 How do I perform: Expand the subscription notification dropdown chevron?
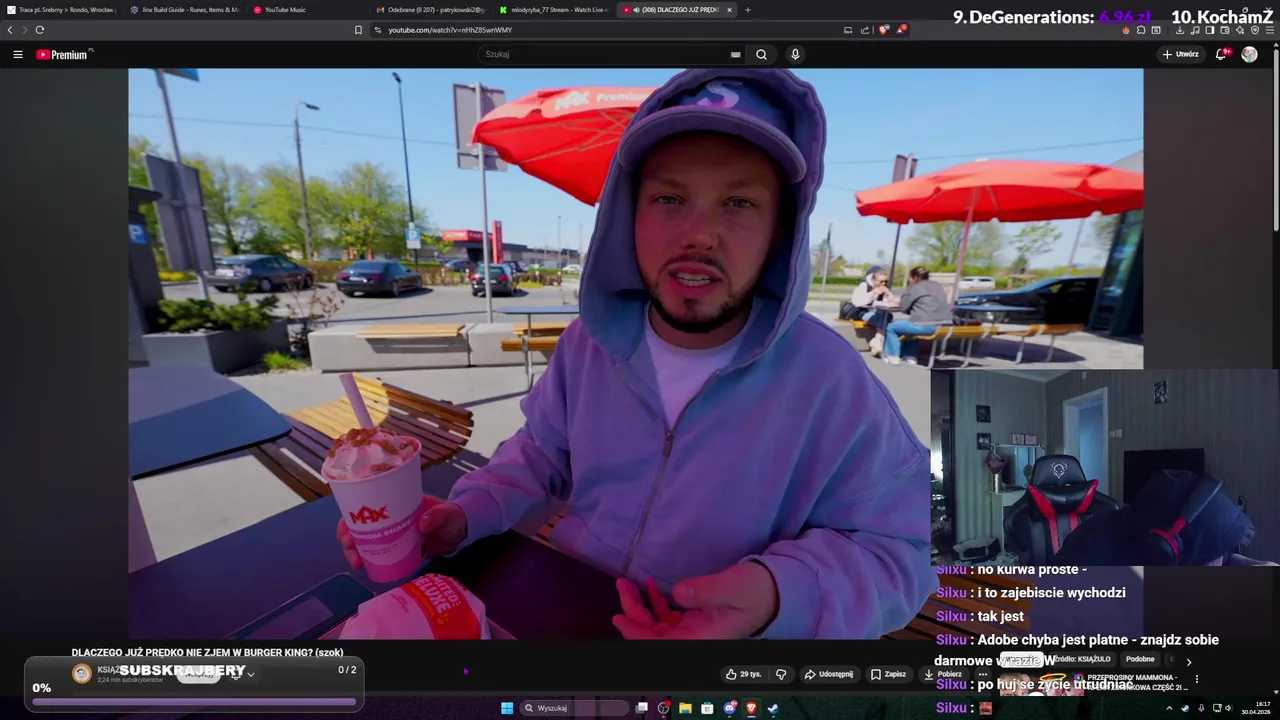[250, 675]
